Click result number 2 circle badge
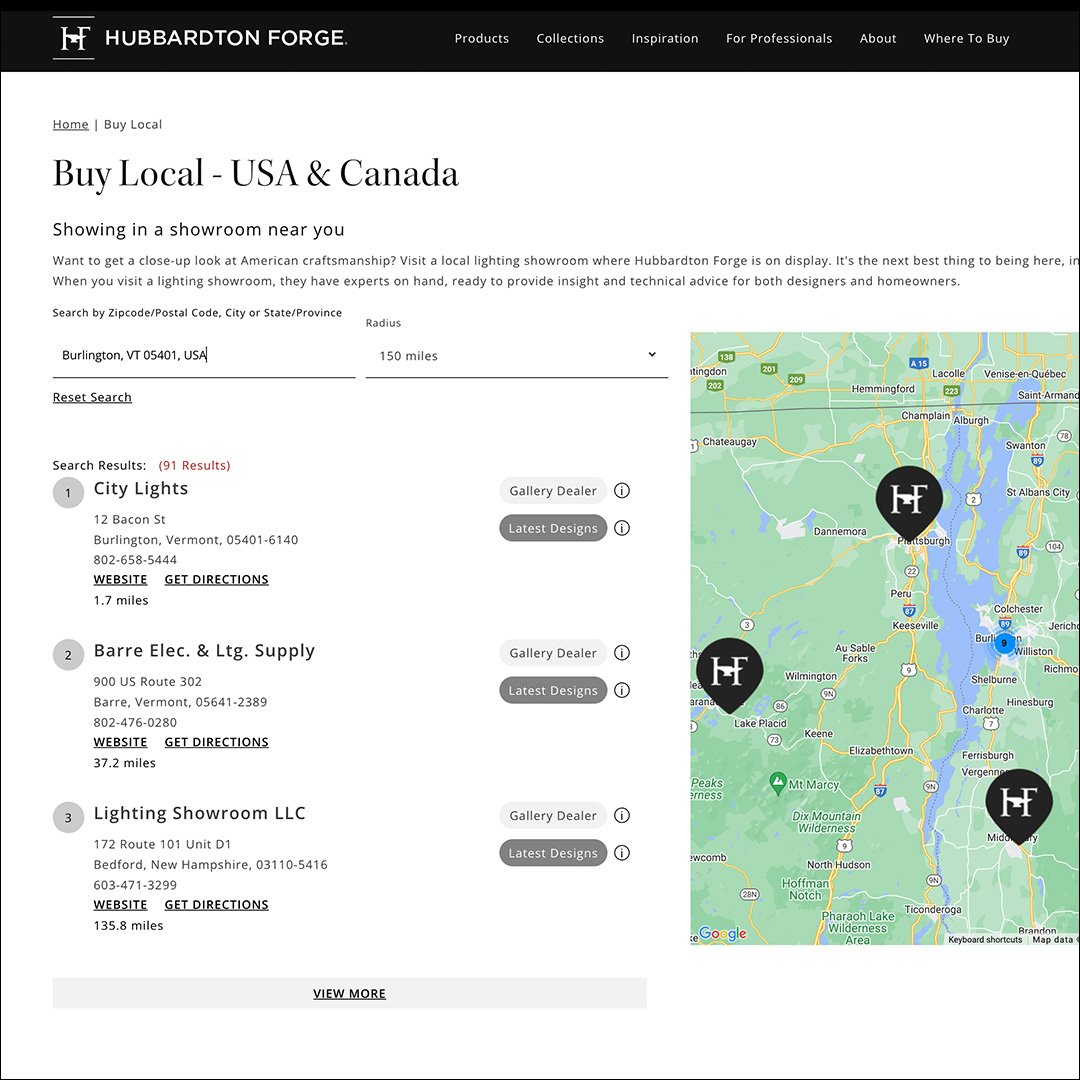Screen dimensions: 1080x1080 (x=68, y=655)
